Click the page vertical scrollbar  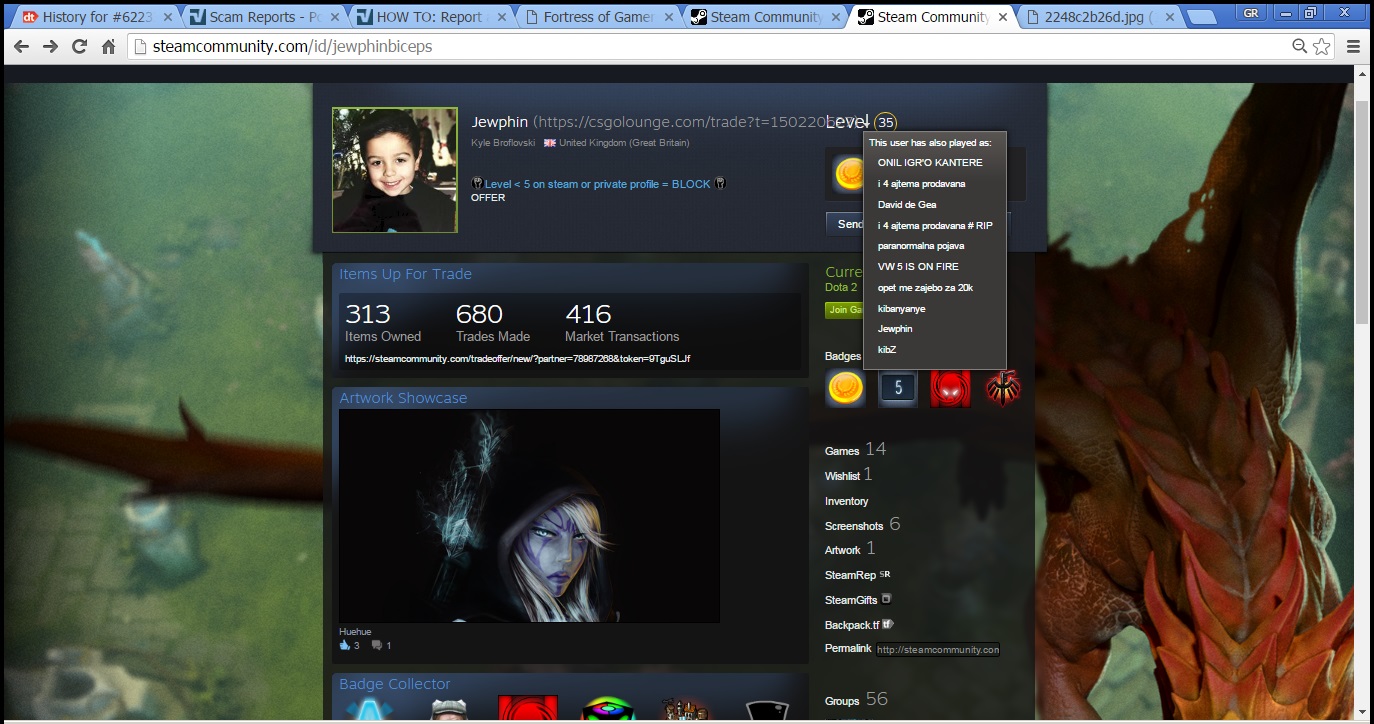click(1361, 200)
